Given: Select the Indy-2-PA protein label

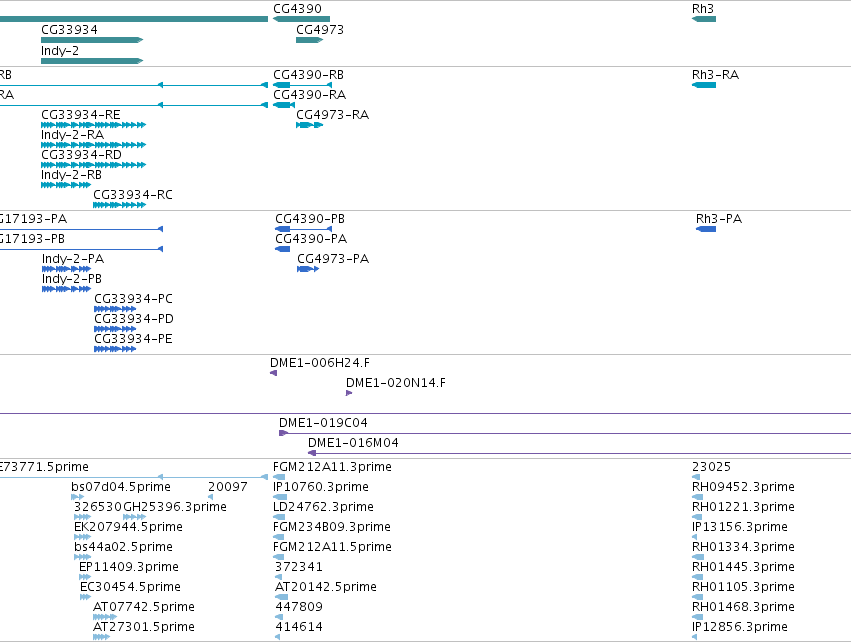Looking at the screenshot, I should [73, 259].
